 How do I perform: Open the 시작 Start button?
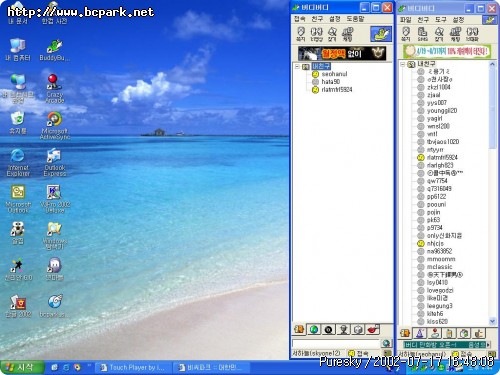pyautogui.click(x=22, y=367)
